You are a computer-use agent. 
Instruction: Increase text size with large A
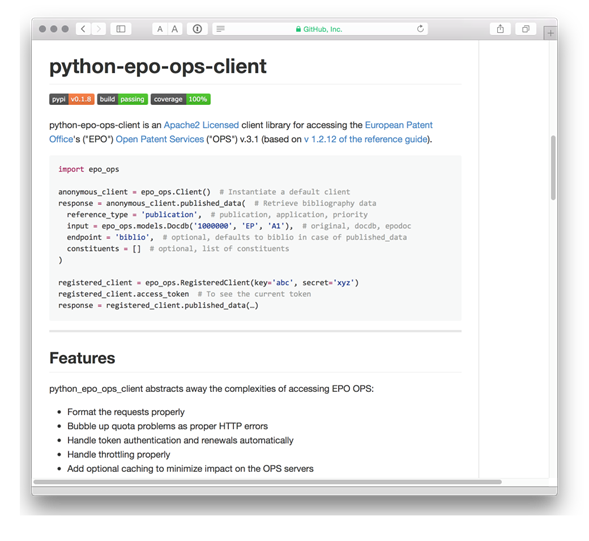point(175,29)
